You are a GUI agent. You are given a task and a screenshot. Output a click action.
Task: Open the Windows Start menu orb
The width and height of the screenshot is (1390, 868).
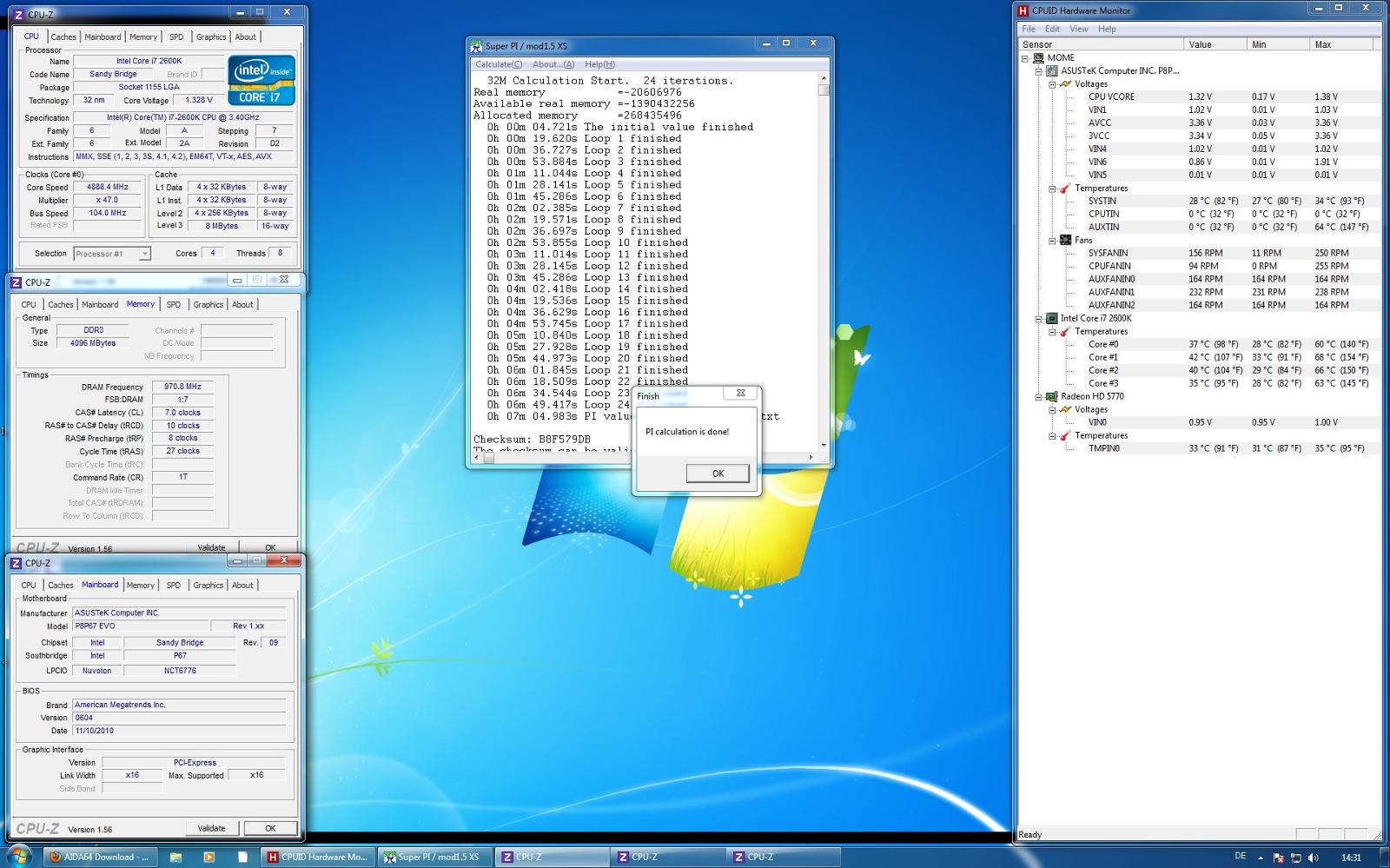click(18, 856)
